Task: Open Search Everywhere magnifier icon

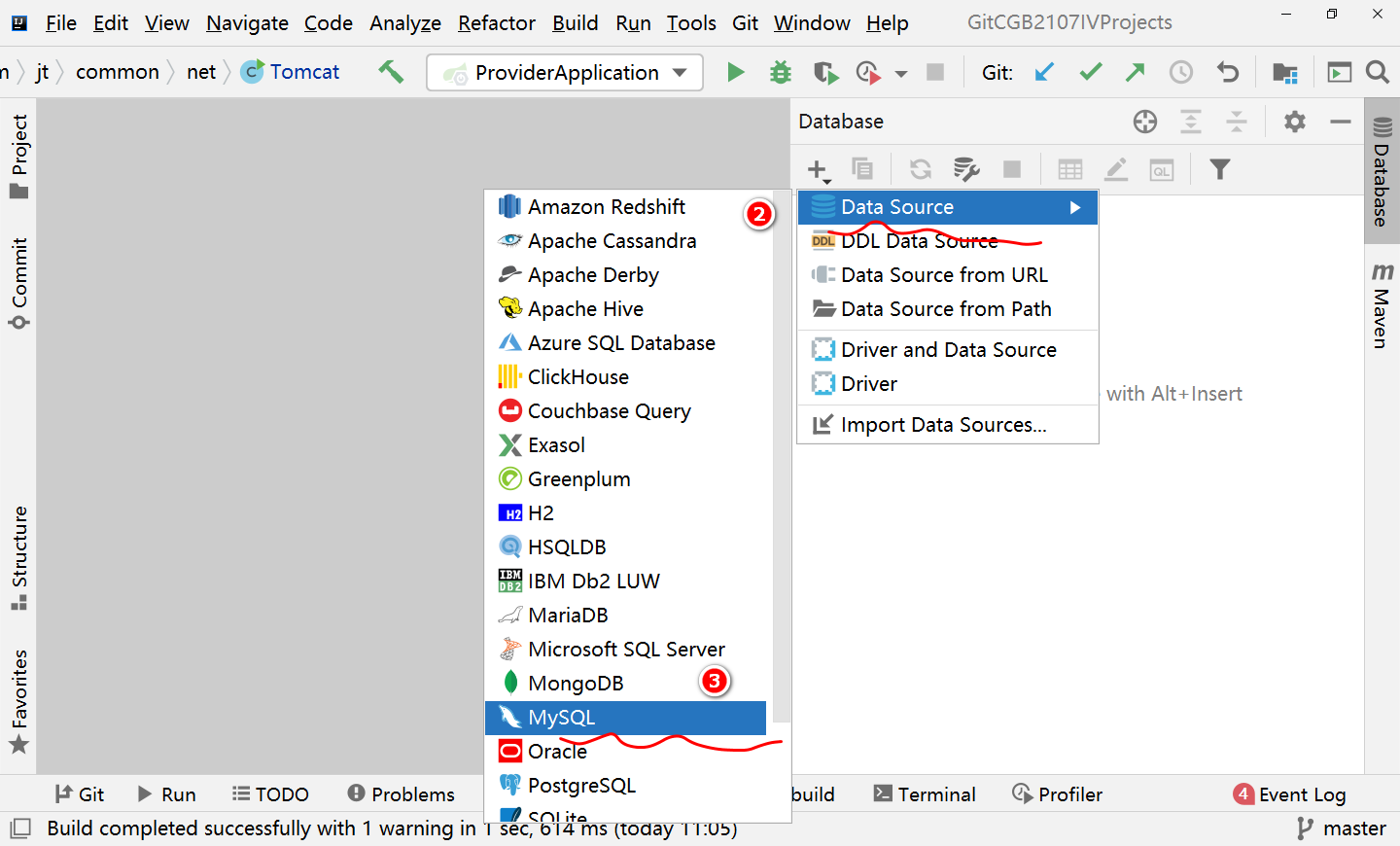Action: click(1377, 72)
